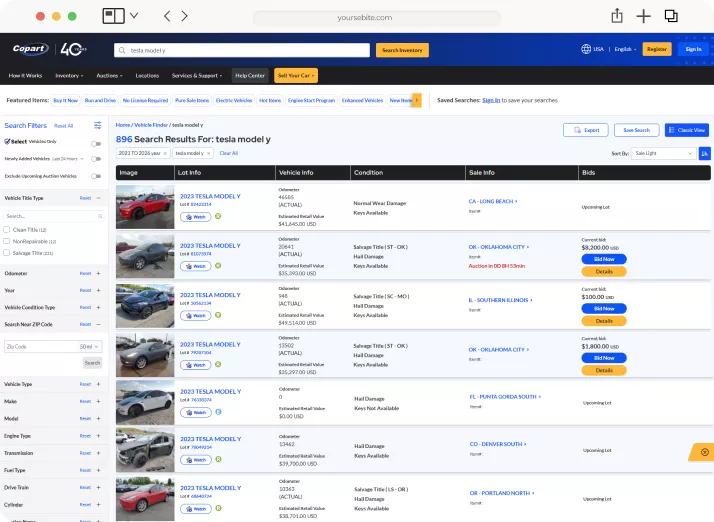714x522 pixels.
Task: Open How It Works page
Action: pos(25,76)
